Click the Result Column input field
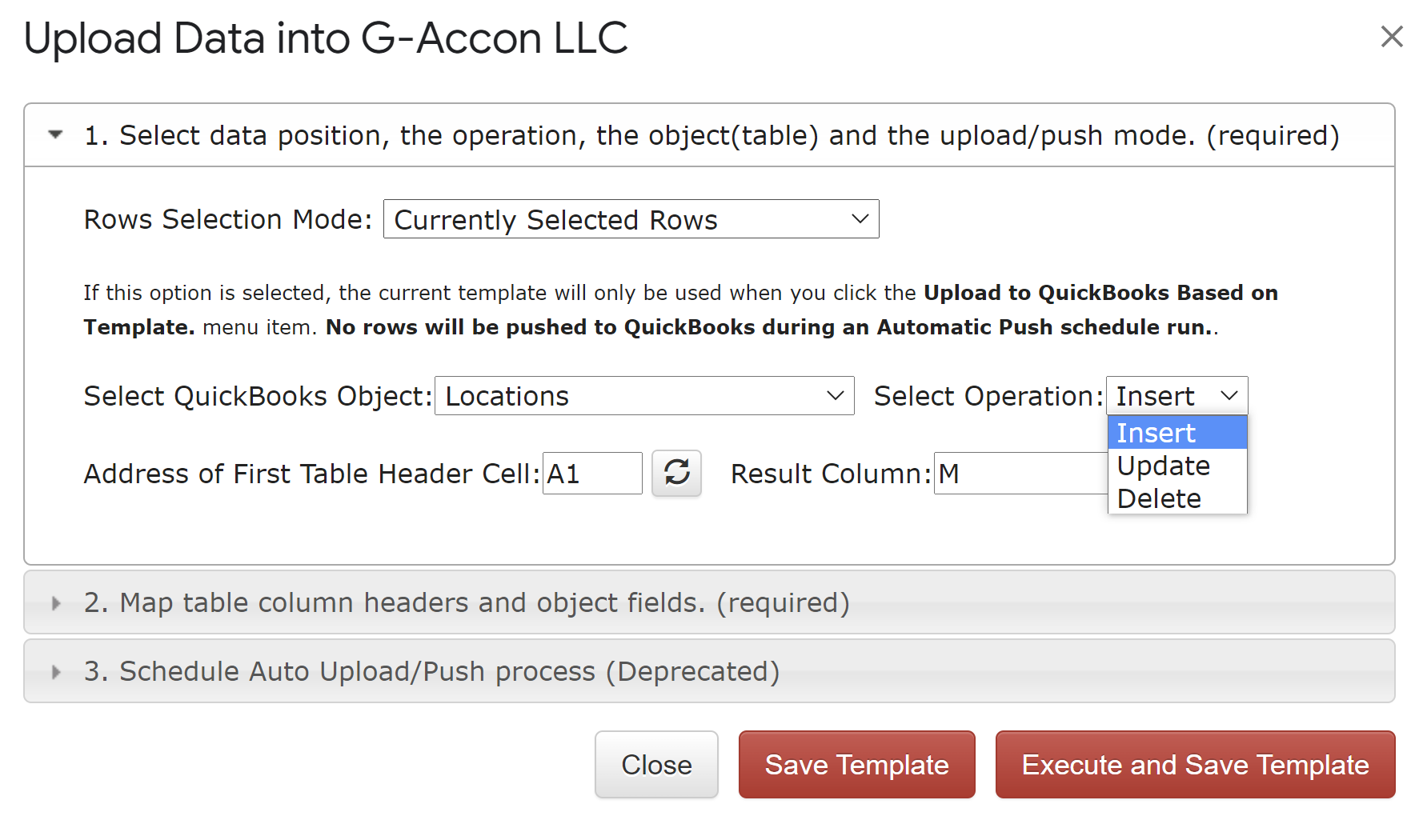Viewport: 1419px width, 840px height. (1020, 474)
